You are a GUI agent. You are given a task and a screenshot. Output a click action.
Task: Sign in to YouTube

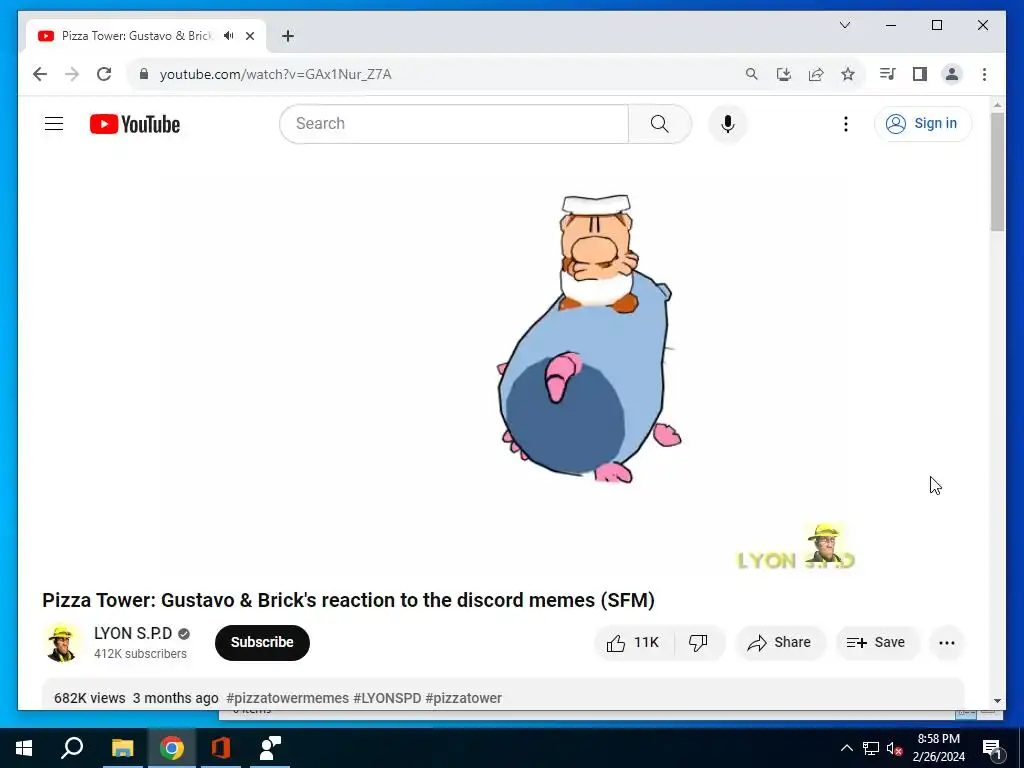pyautogui.click(x=923, y=123)
